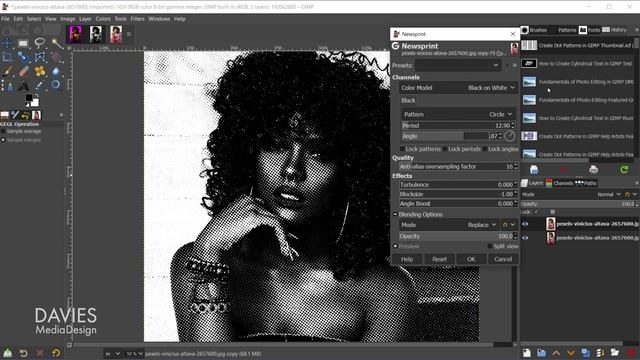
Task: Click Cancel in Newsprint dialog
Action: [503, 259]
